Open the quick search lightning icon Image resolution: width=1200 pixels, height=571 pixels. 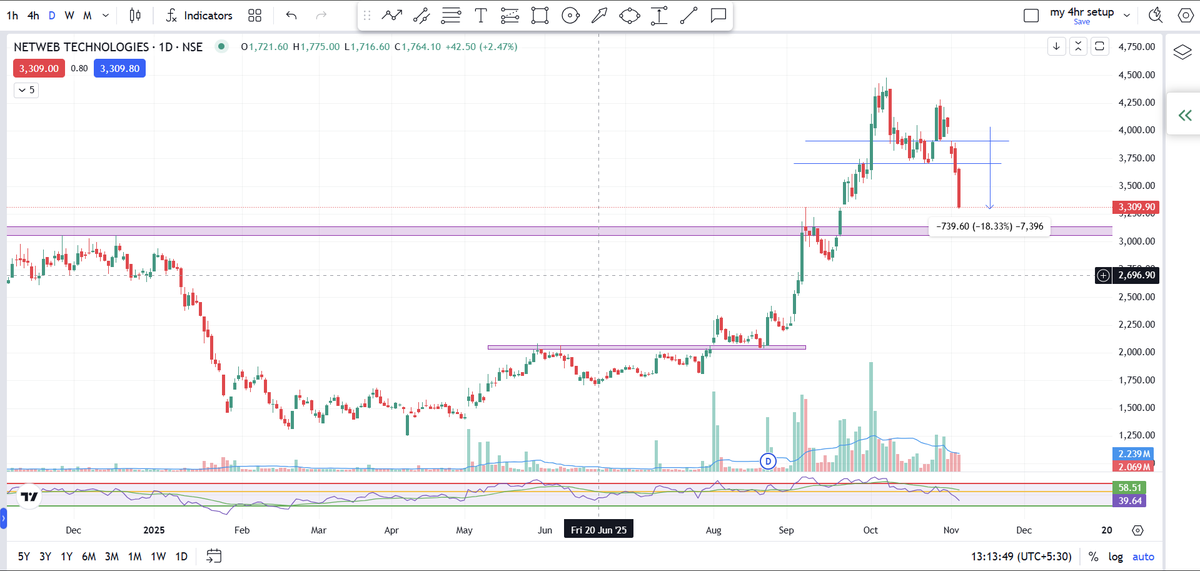[x=1156, y=16]
